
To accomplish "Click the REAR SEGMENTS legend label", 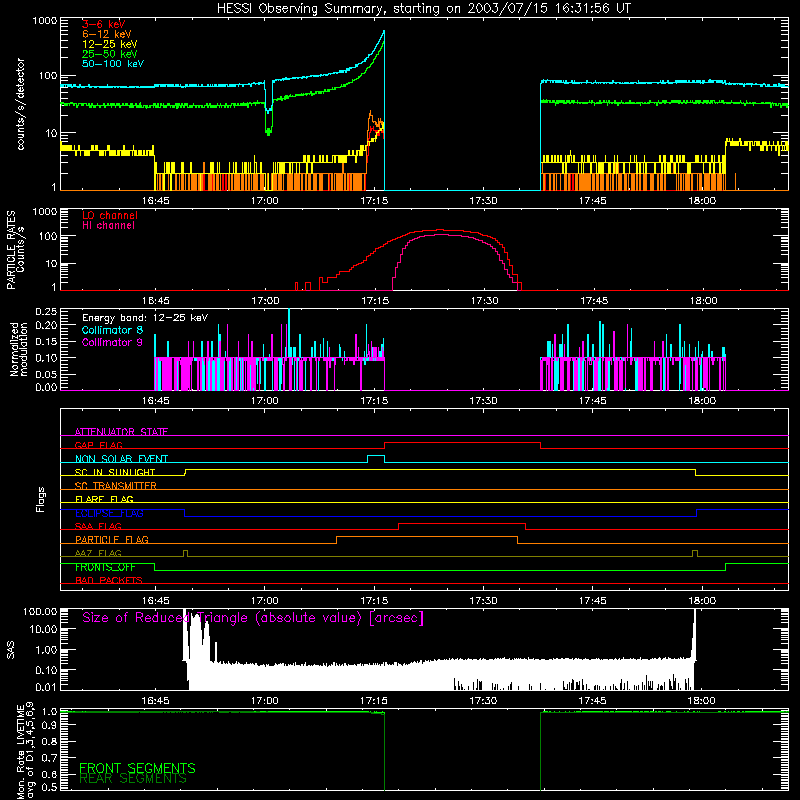I will tap(133, 779).
